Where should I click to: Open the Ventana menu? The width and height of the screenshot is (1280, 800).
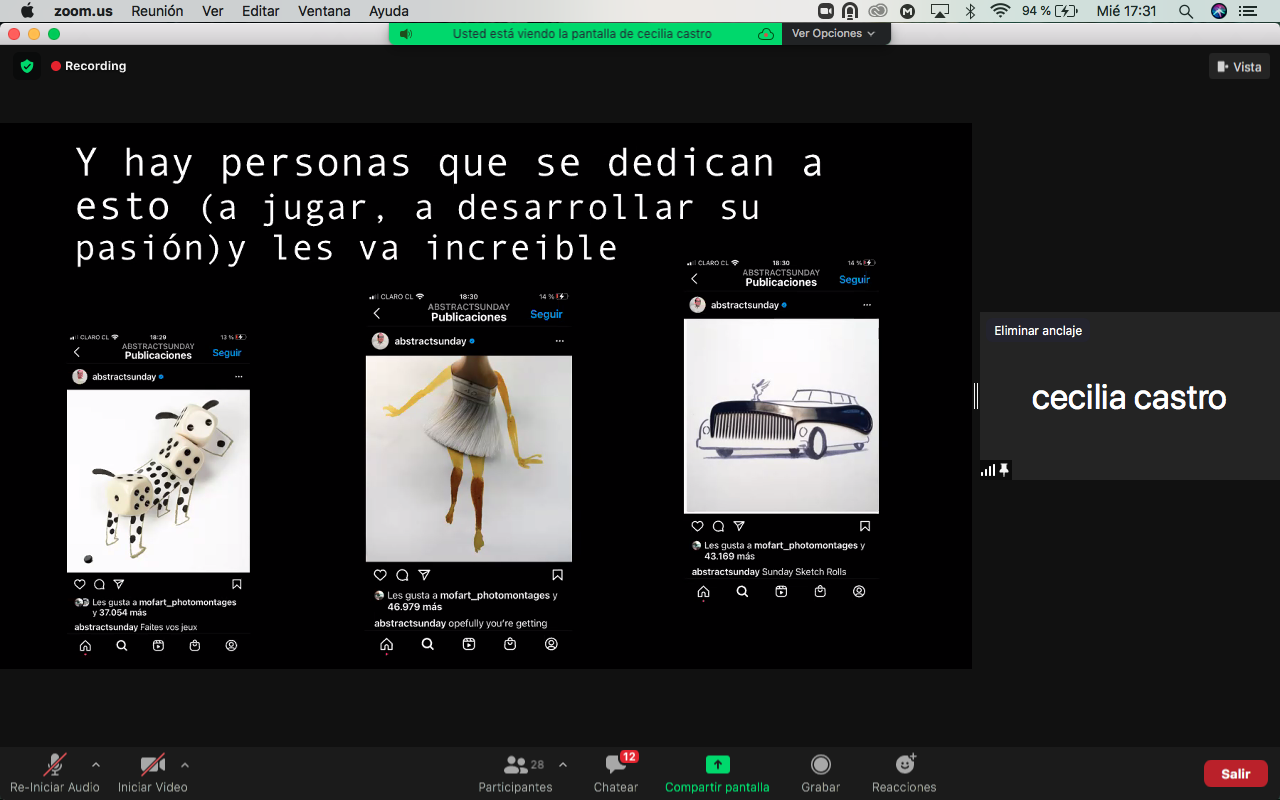[x=324, y=11]
